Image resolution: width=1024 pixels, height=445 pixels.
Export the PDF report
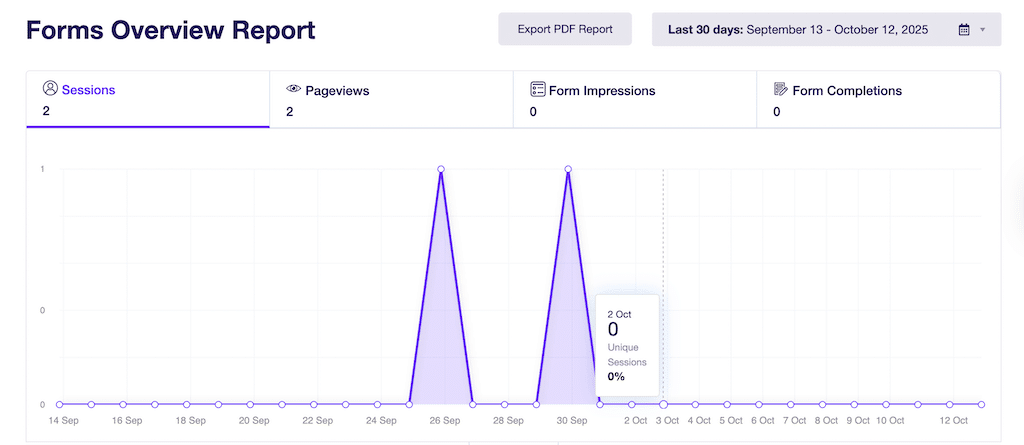coord(565,29)
